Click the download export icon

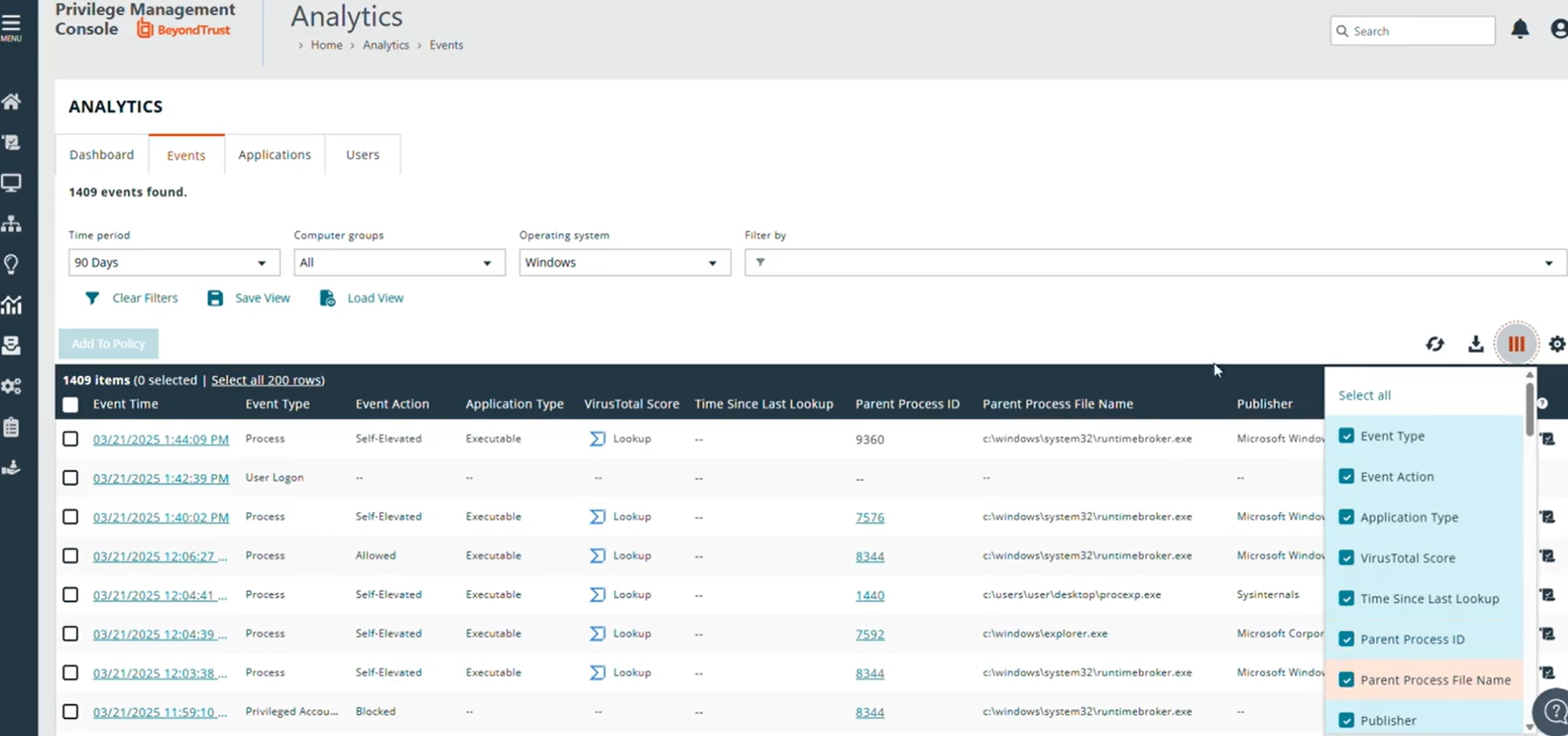point(1475,344)
